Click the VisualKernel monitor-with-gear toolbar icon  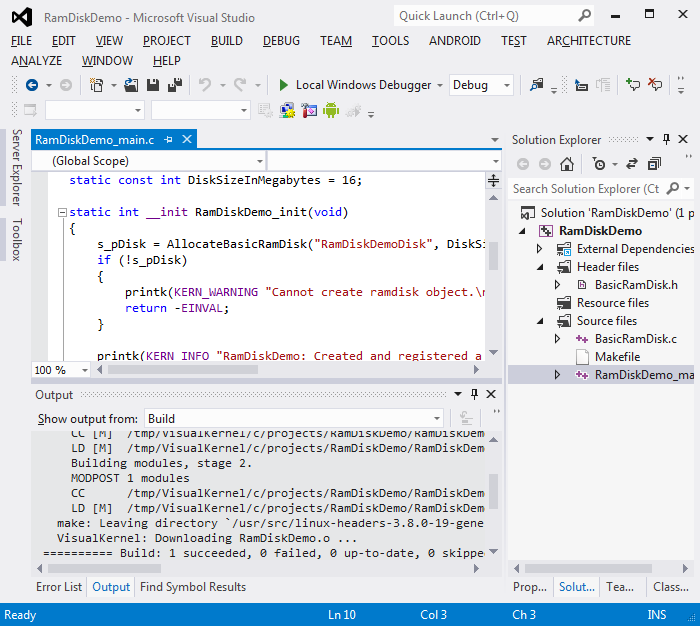pyautogui.click(x=287, y=110)
